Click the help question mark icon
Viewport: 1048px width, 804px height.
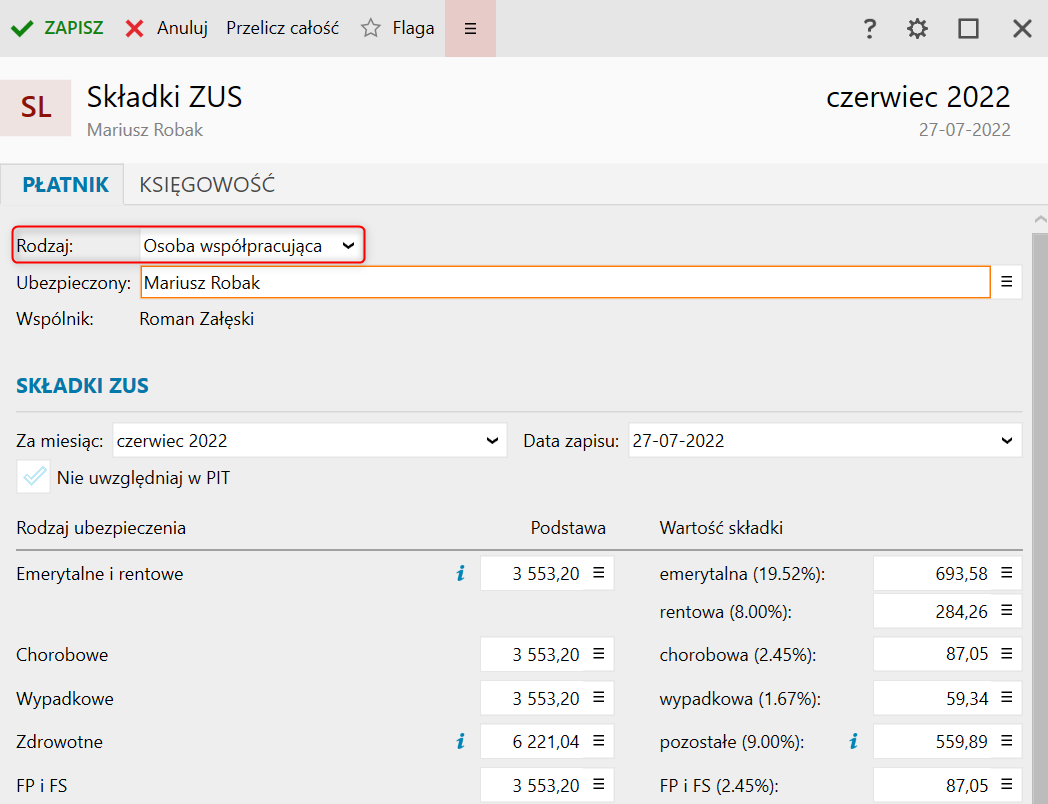pos(869,29)
